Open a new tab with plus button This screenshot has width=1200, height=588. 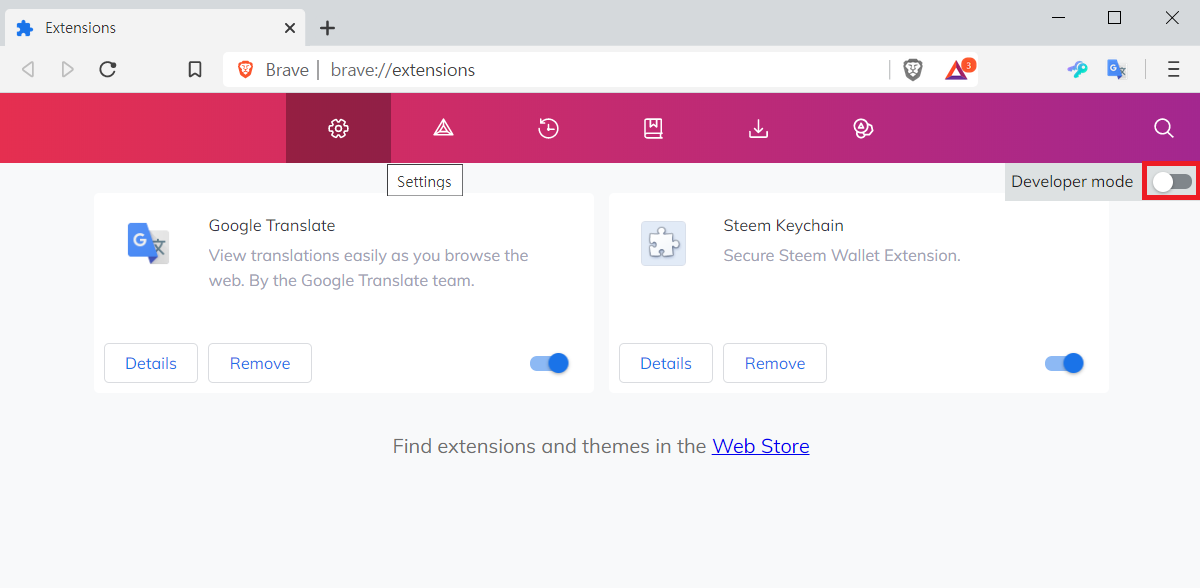click(x=327, y=28)
